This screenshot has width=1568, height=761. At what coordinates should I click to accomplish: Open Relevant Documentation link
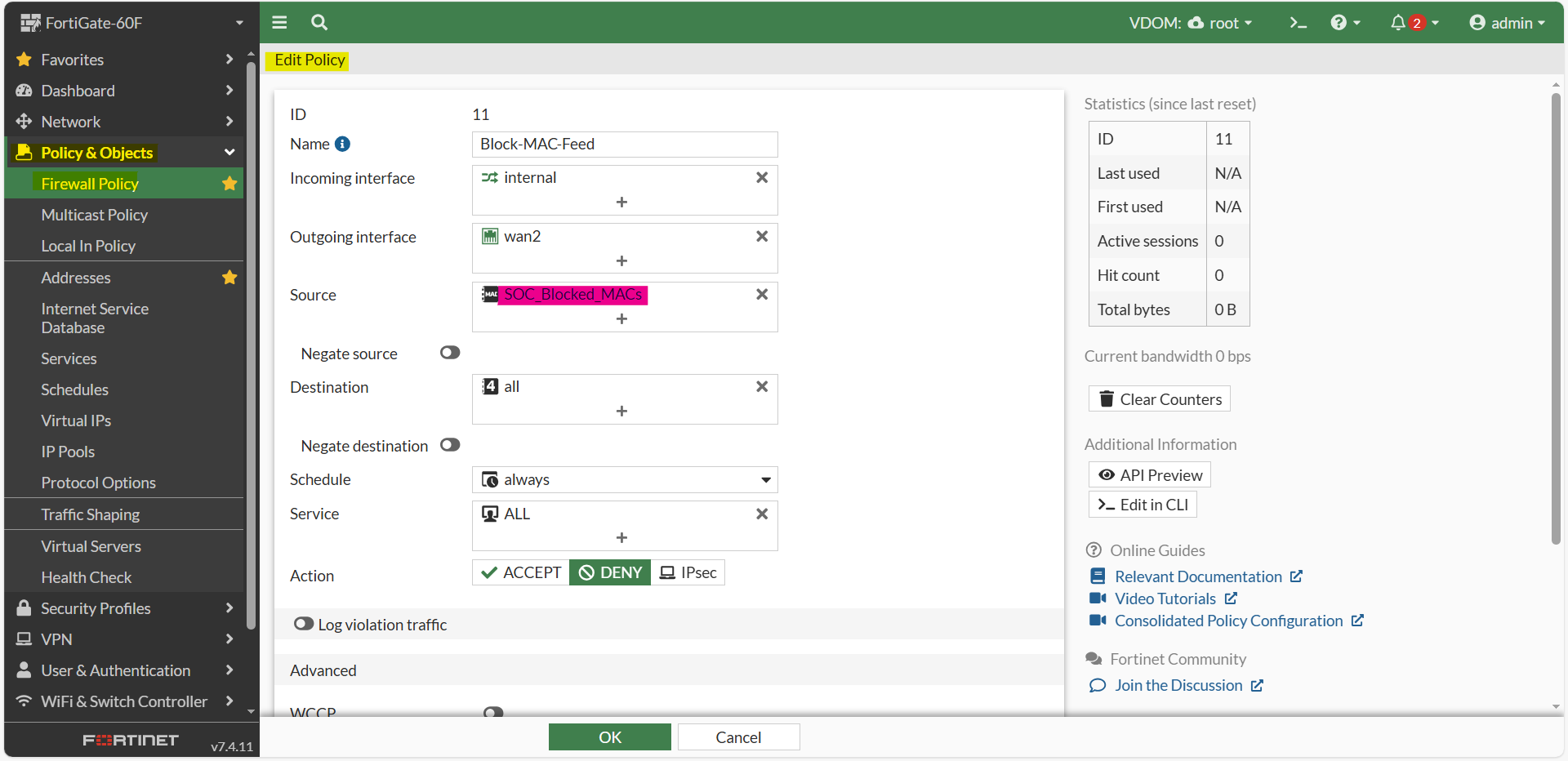click(1198, 576)
